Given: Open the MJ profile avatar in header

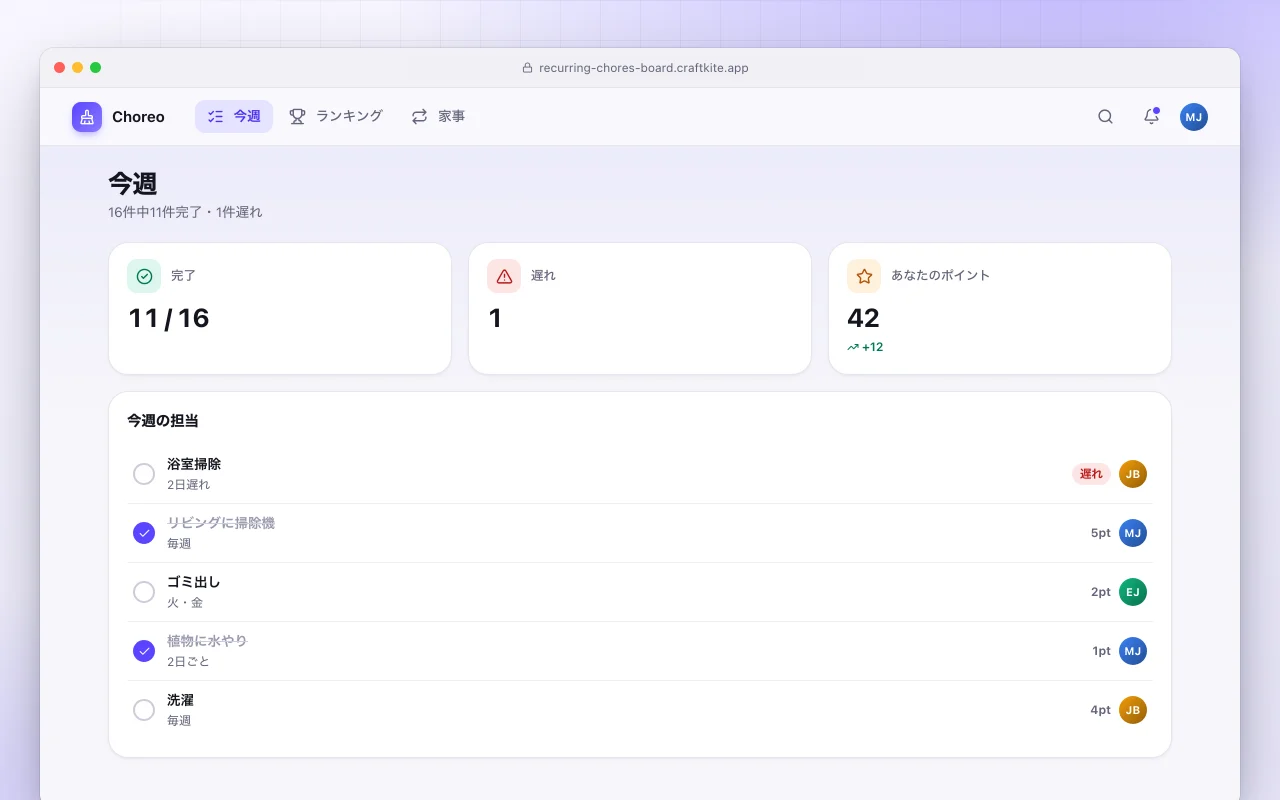Looking at the screenshot, I should pyautogui.click(x=1193, y=117).
